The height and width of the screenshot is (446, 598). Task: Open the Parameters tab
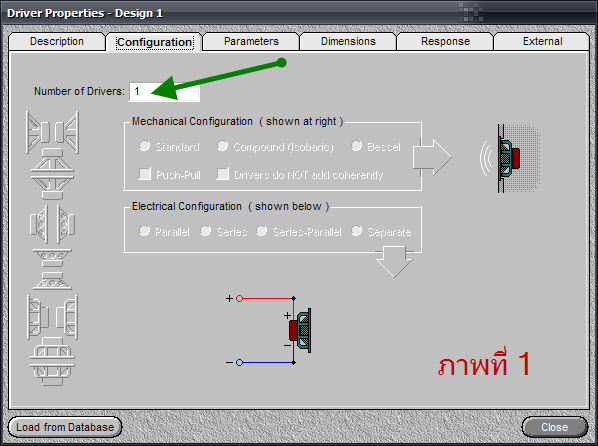[251, 41]
